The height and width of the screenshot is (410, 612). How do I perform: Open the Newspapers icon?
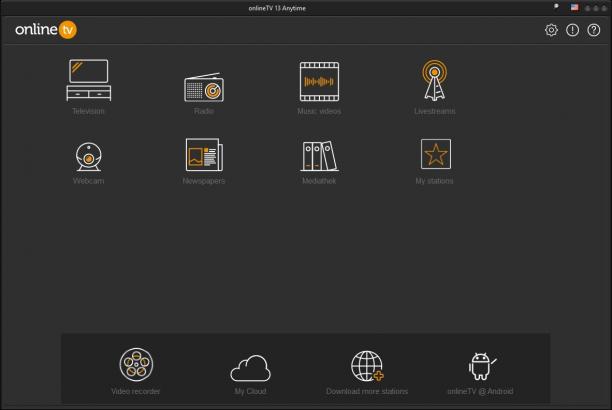(204, 155)
